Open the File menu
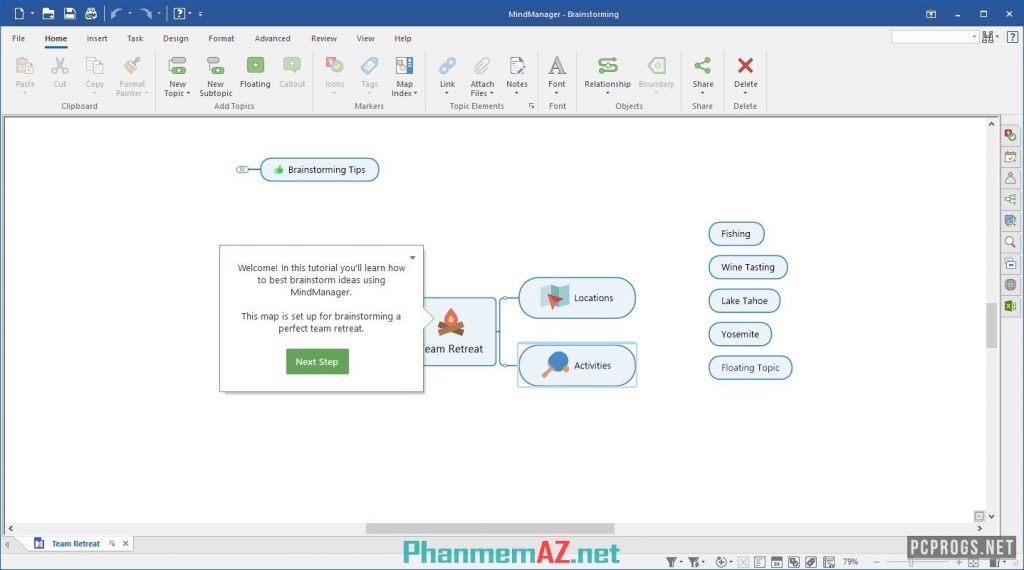1024x570 pixels. [x=18, y=39]
